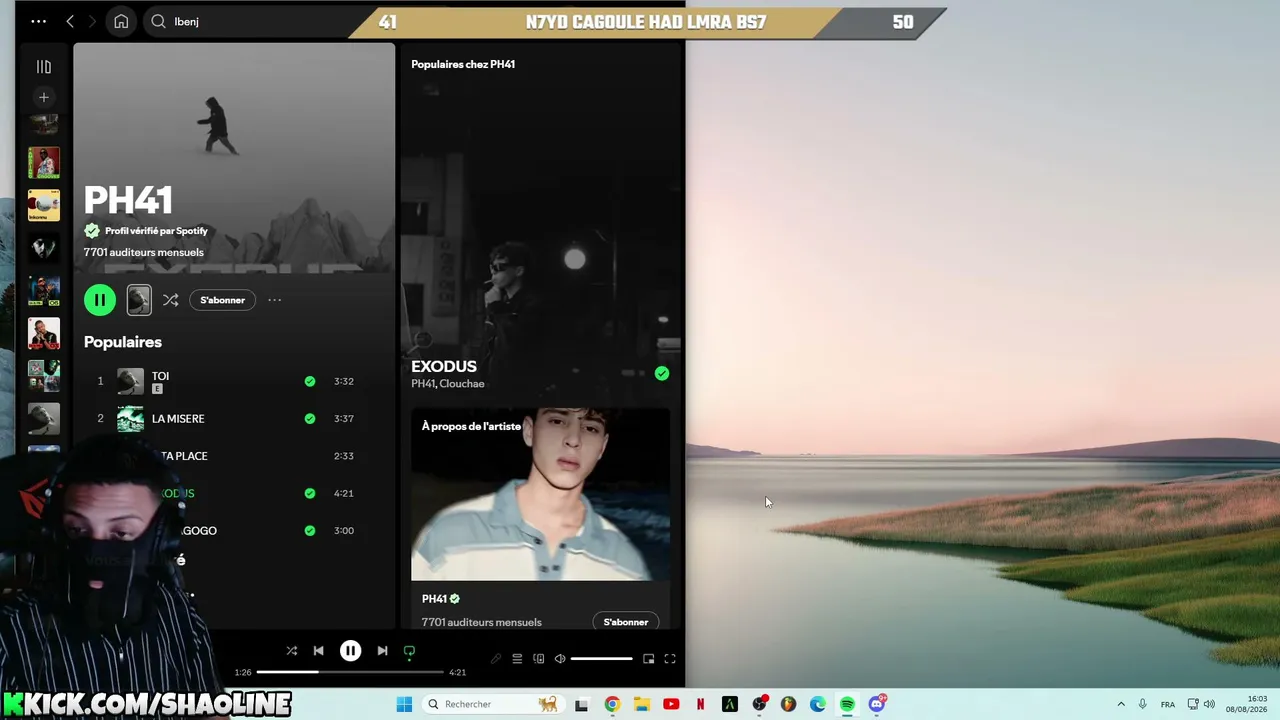Switch Spotify player to full screen
This screenshot has height=720, width=1280.
click(x=670, y=659)
